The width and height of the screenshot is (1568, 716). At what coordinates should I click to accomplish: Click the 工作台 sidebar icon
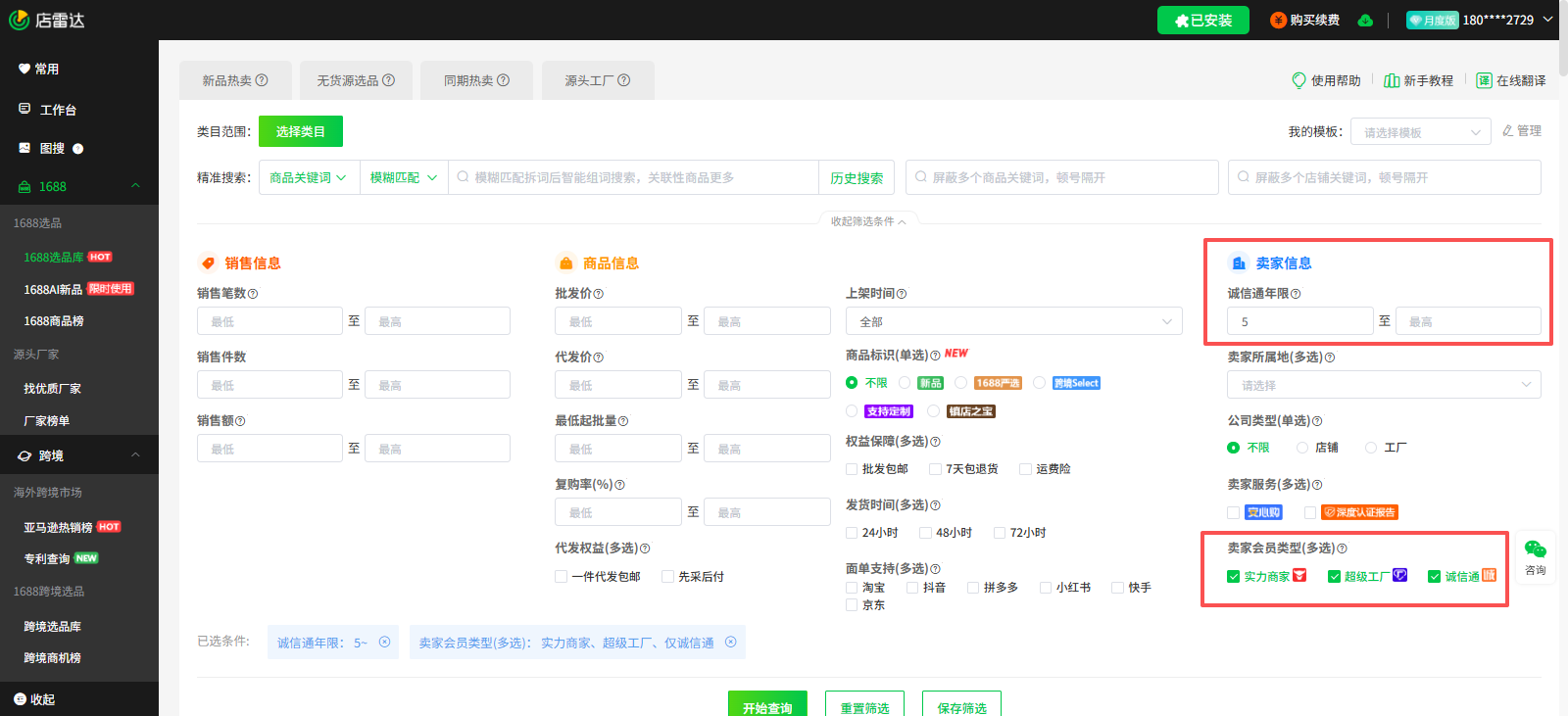[x=24, y=109]
